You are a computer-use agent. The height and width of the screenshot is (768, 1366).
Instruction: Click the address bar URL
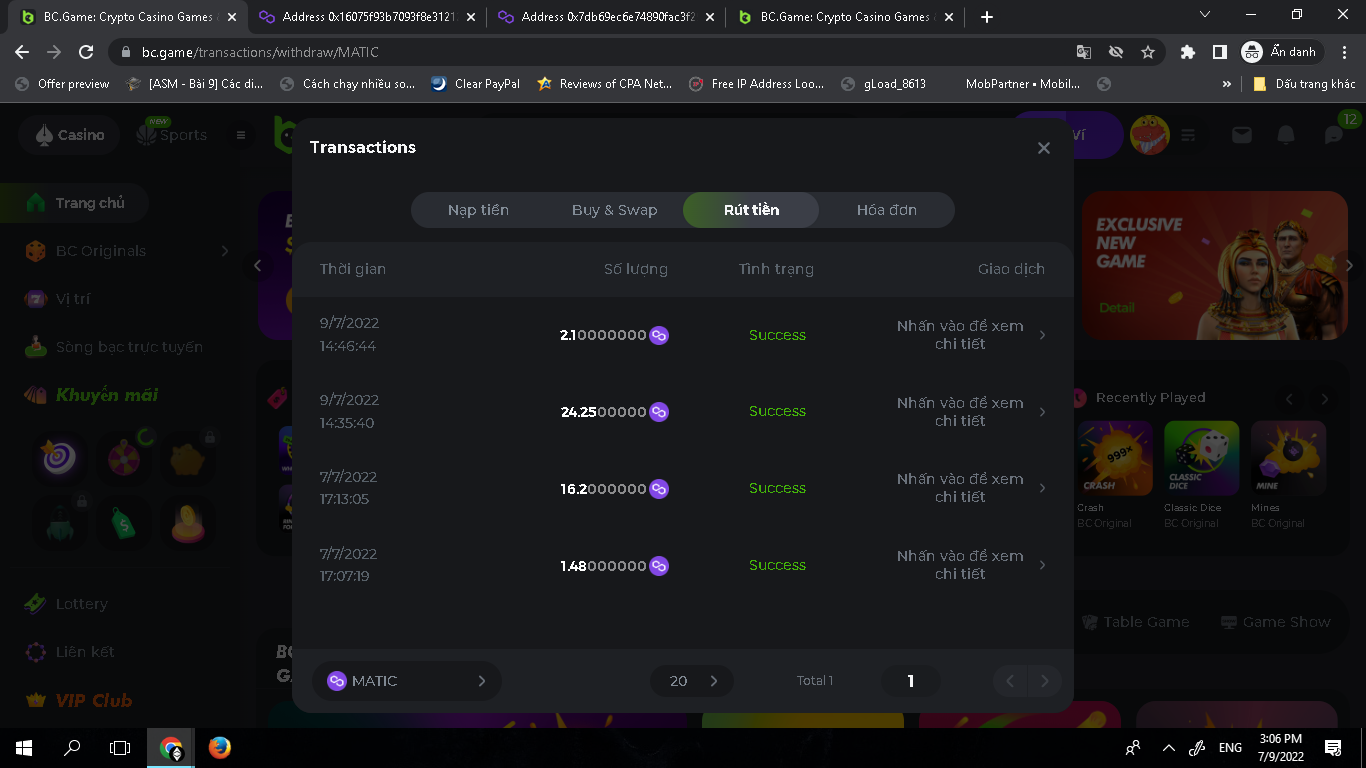point(260,52)
